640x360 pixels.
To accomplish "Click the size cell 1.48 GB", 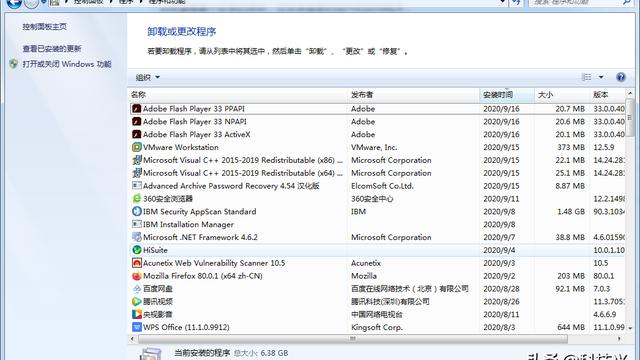I will pos(571,211).
